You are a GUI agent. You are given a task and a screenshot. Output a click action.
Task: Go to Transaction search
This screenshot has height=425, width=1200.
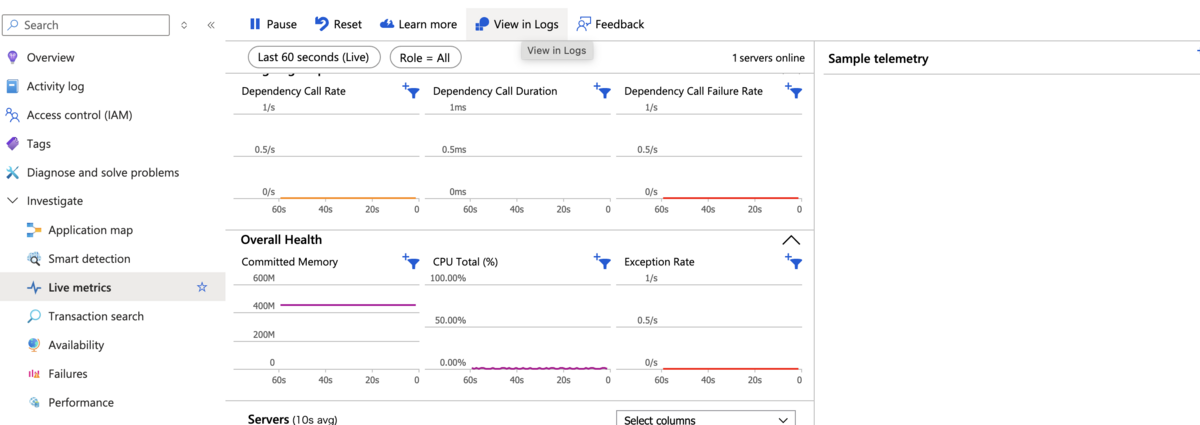[x=96, y=316]
